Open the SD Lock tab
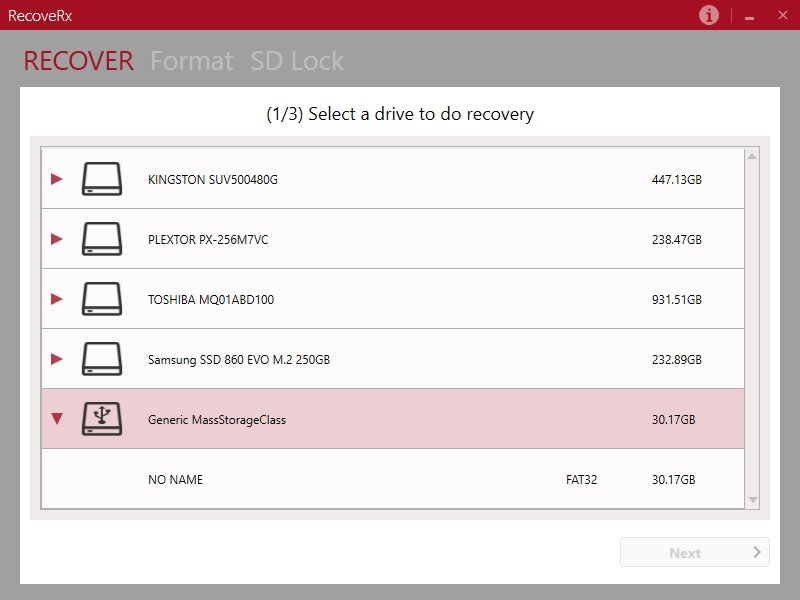Viewport: 800px width, 600px height. click(297, 61)
